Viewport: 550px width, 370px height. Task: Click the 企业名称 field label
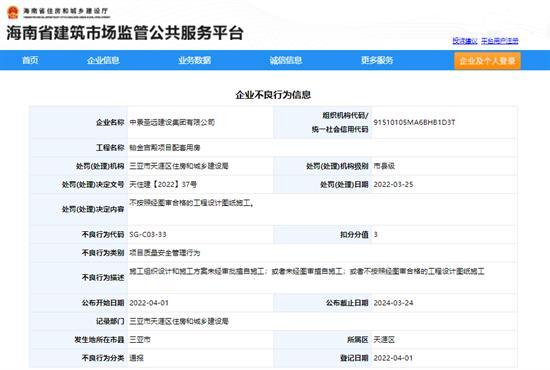point(110,122)
